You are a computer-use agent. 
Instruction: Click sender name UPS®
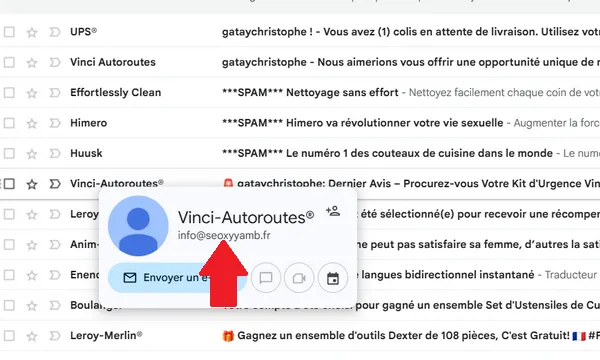83,32
